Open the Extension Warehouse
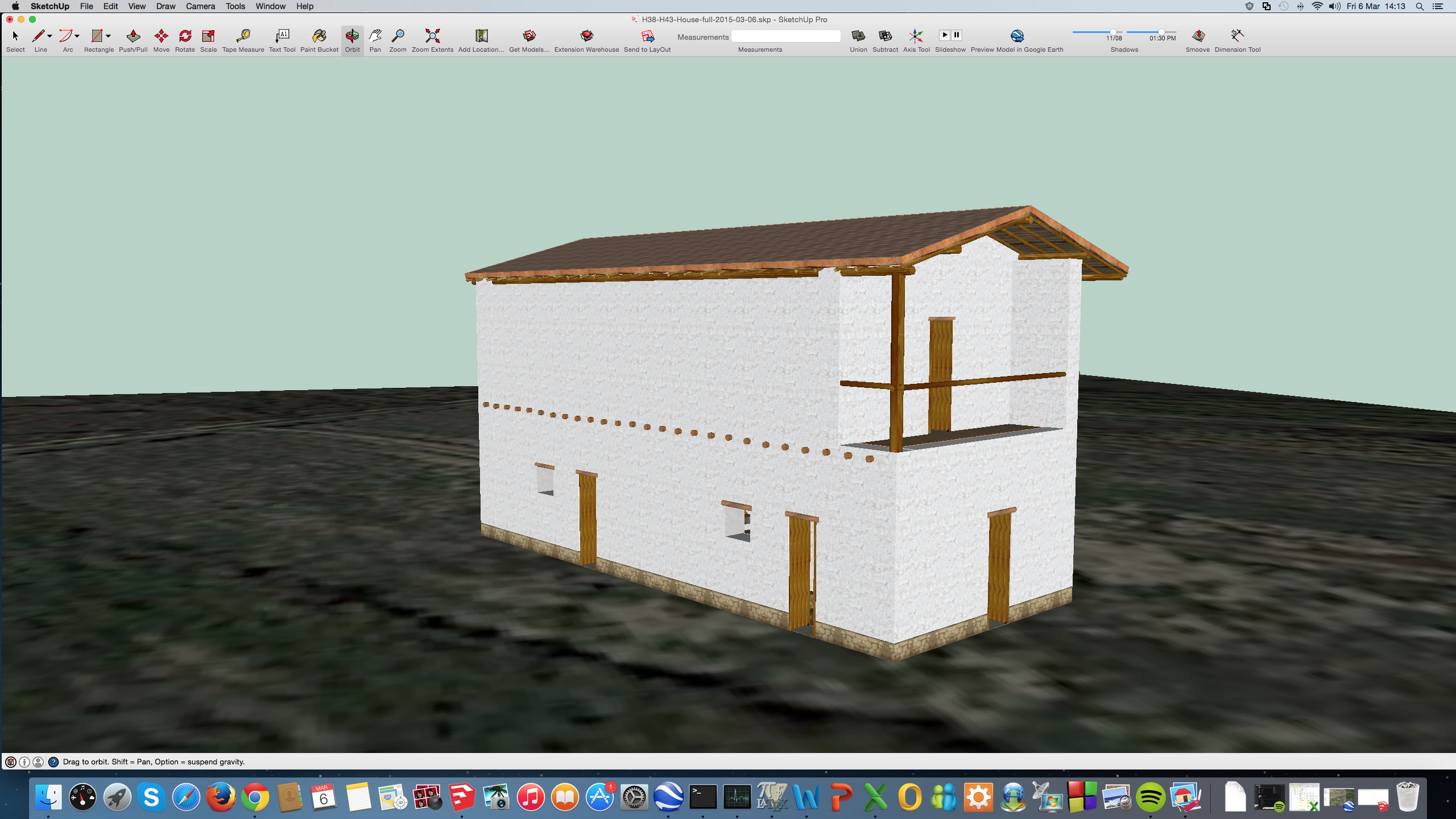Image resolution: width=1456 pixels, height=819 pixels. [586, 36]
